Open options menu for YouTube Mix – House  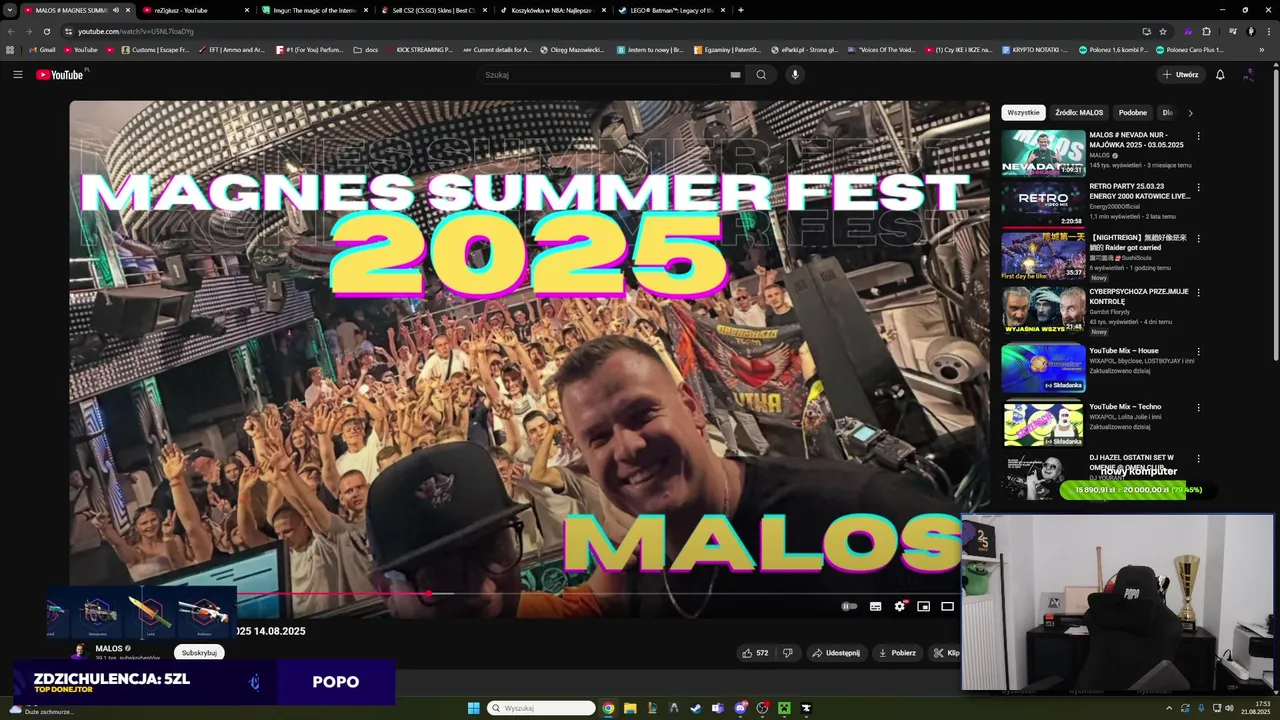point(1199,352)
